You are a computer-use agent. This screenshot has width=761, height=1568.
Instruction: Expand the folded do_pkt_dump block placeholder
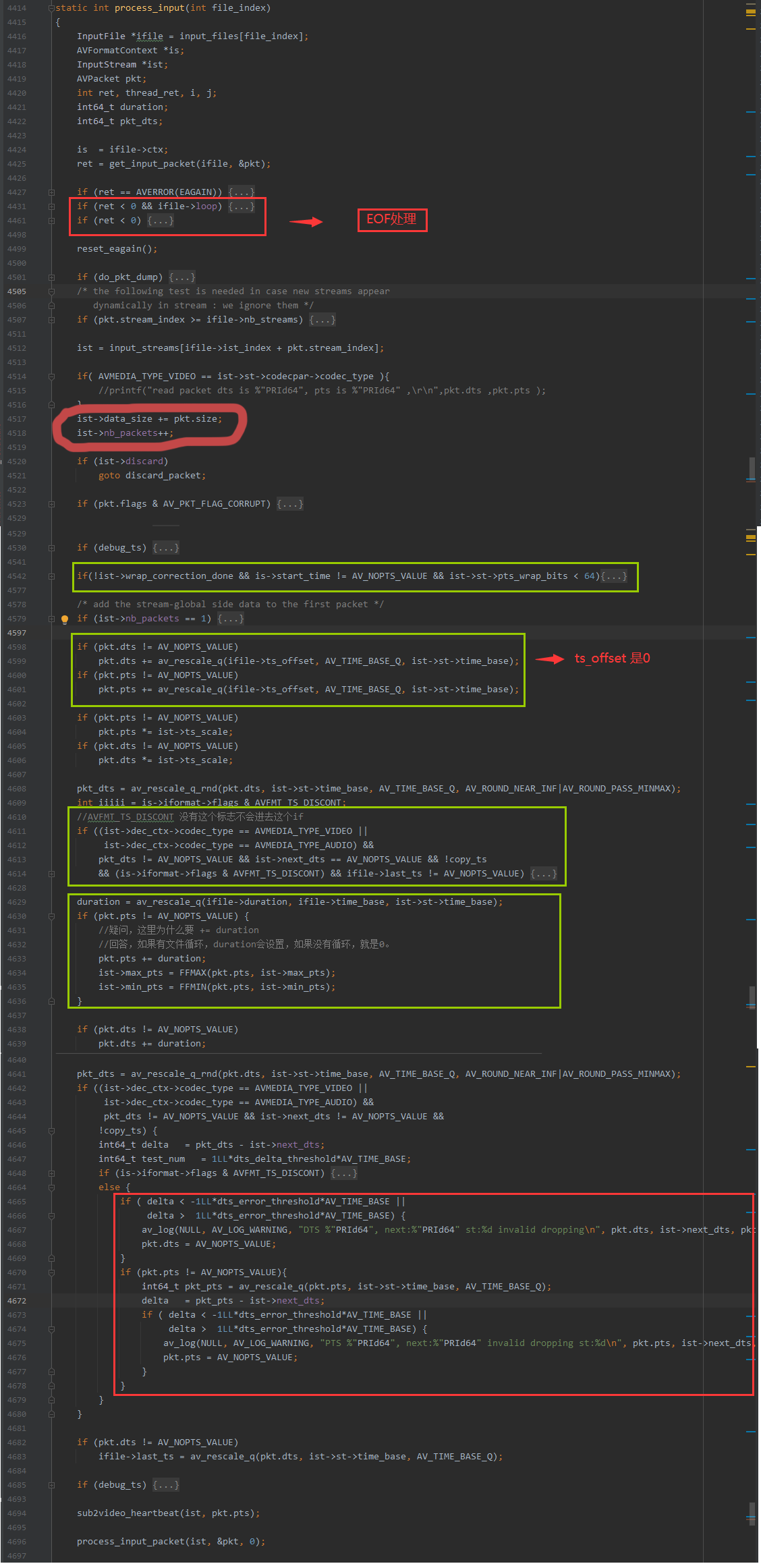182,277
